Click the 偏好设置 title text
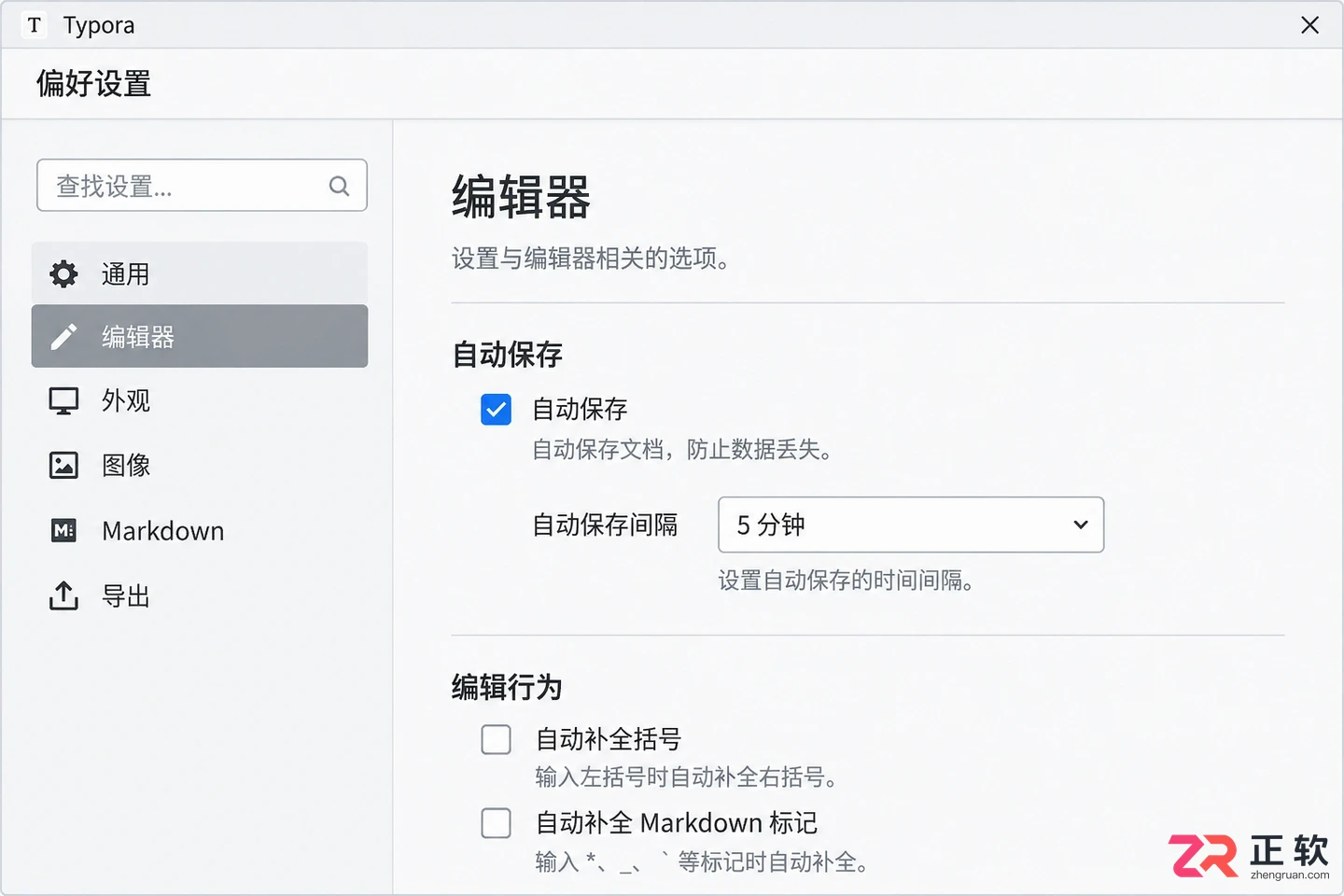 (x=93, y=84)
